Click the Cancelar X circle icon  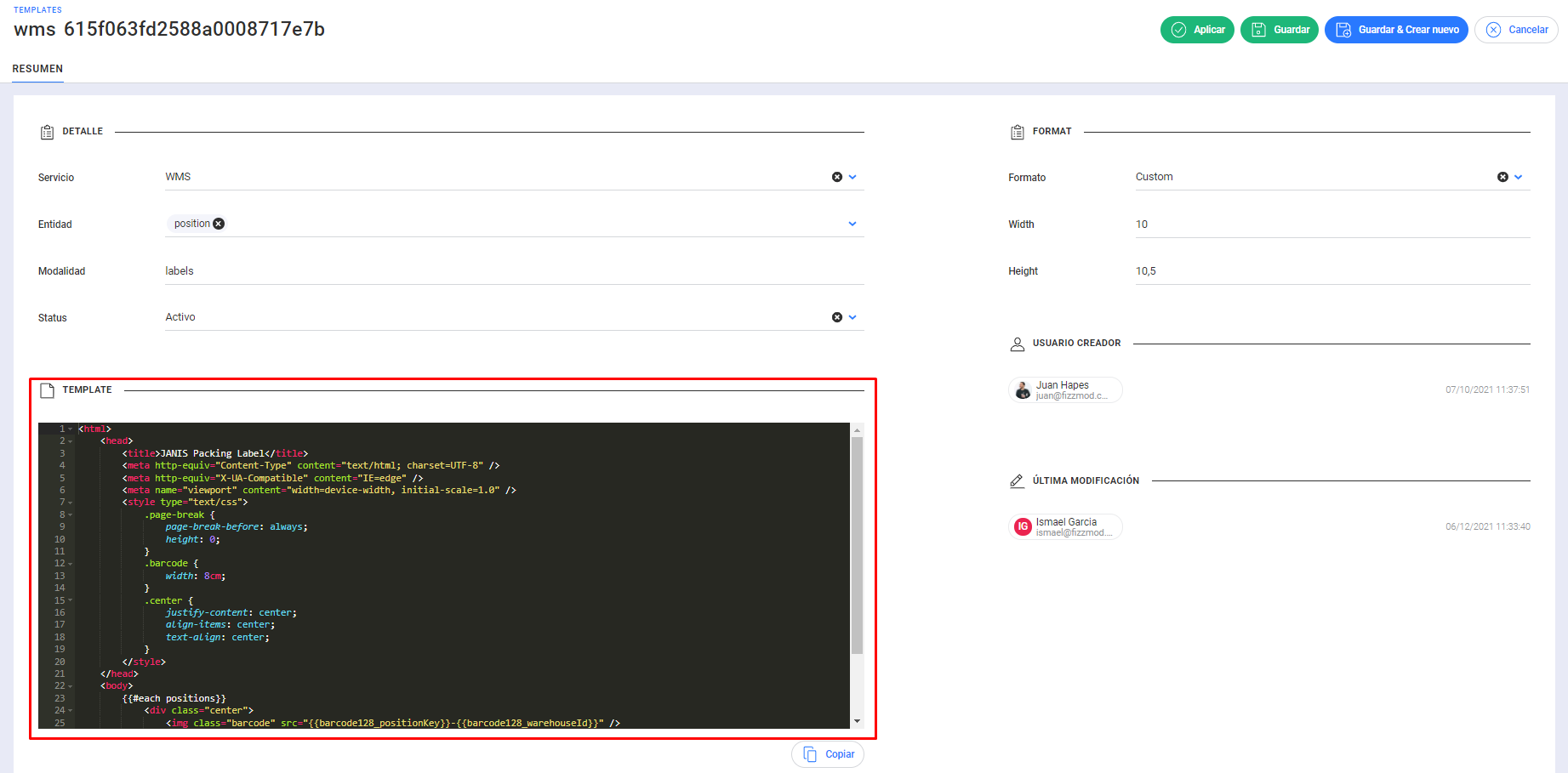click(x=1493, y=30)
